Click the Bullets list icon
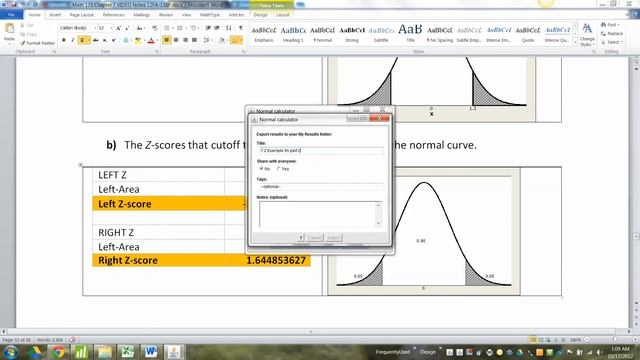Viewport: 640px width, 360px height. [167, 28]
